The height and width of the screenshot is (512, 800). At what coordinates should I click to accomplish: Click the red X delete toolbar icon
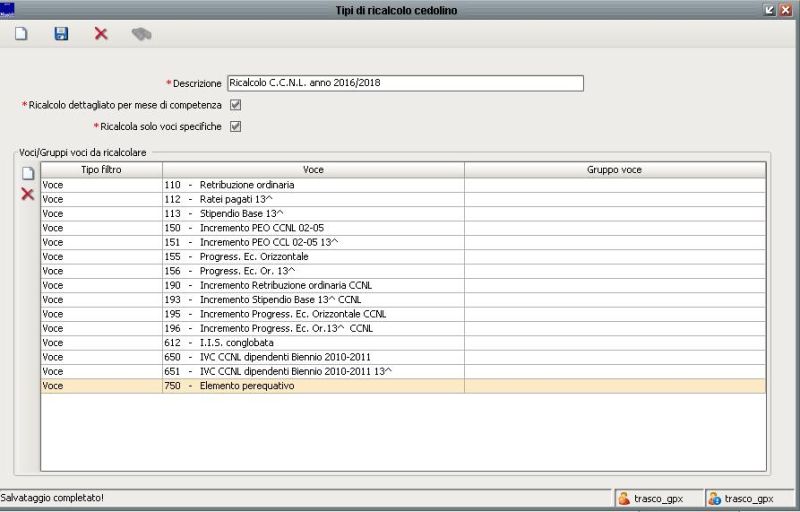[x=101, y=34]
